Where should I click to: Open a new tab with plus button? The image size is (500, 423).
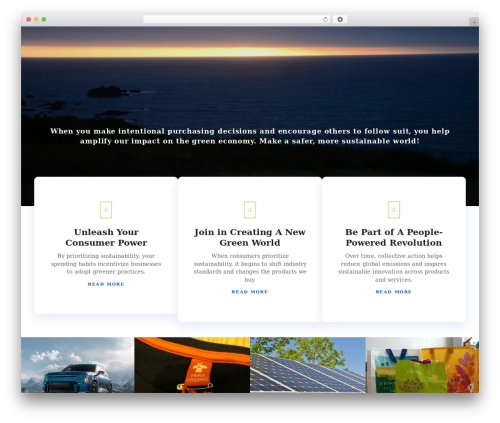click(474, 22)
